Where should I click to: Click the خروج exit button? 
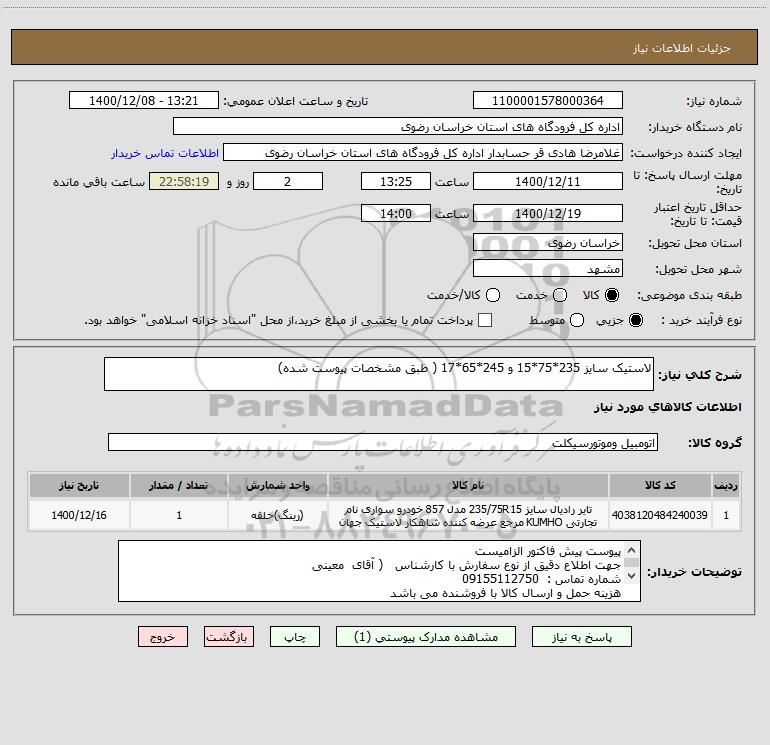tap(163, 637)
